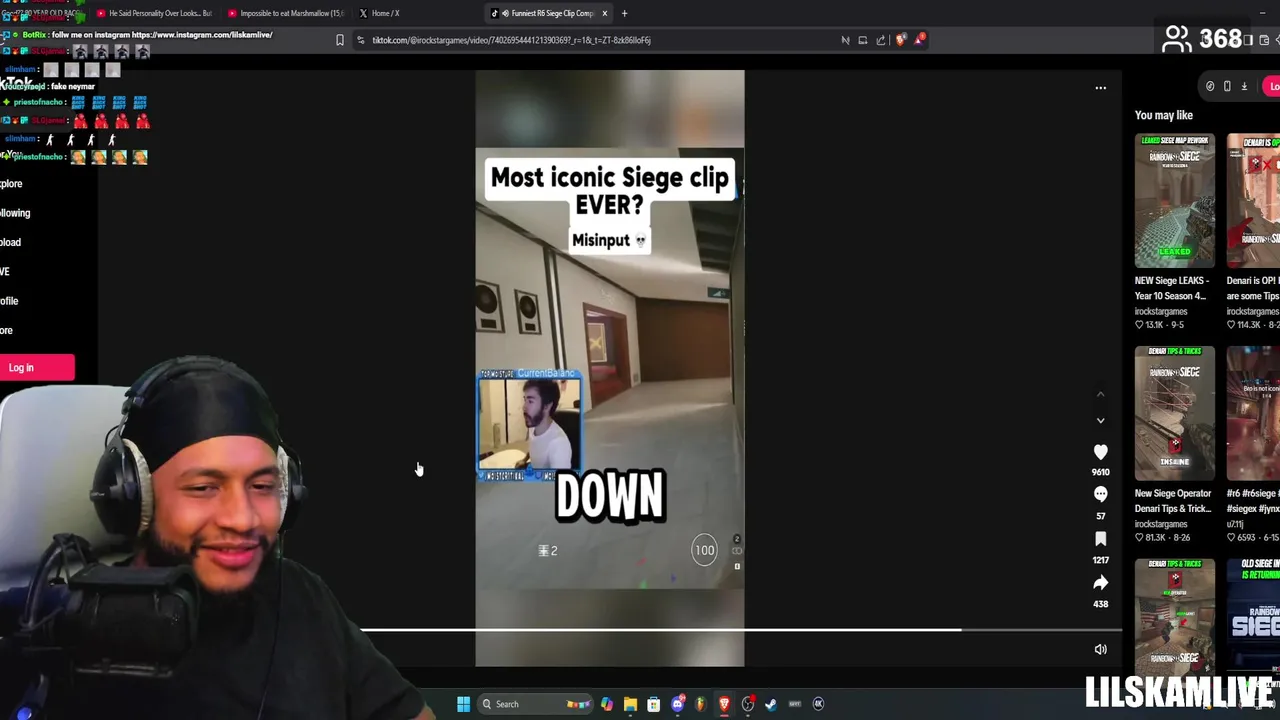Open File Explorer from the taskbar

pos(630,704)
